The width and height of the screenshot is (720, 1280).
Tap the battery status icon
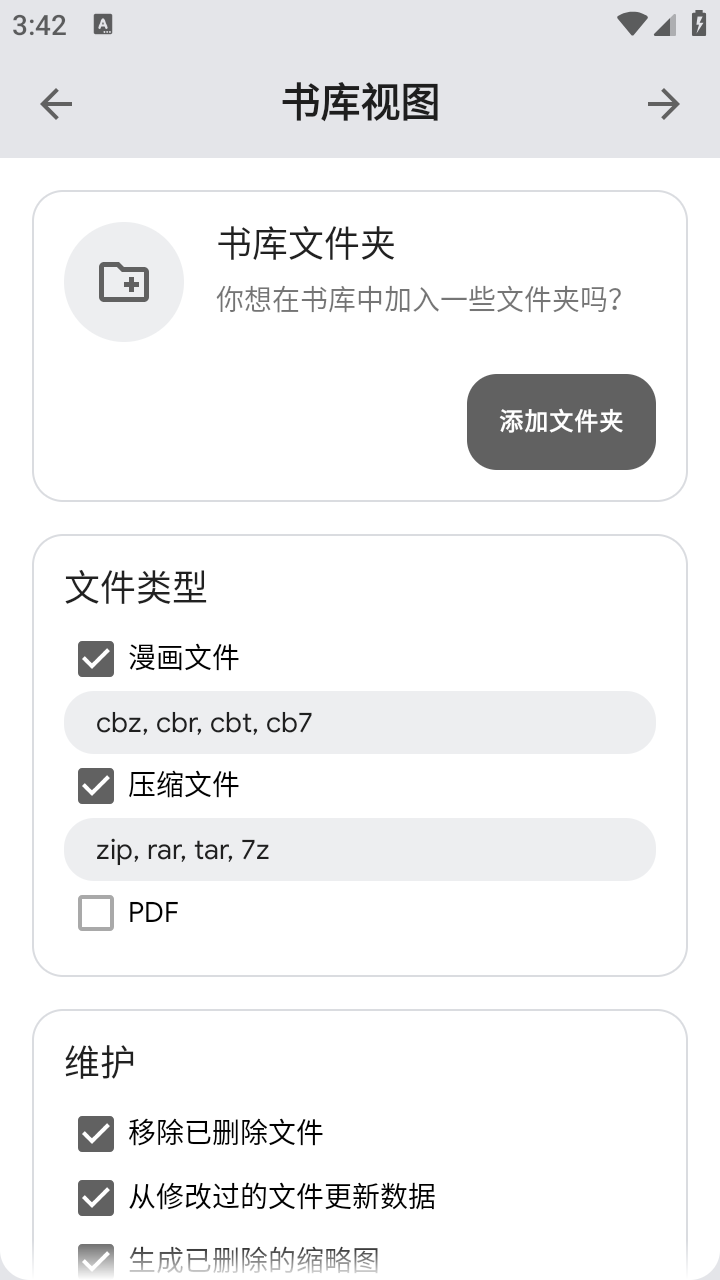pos(699,25)
